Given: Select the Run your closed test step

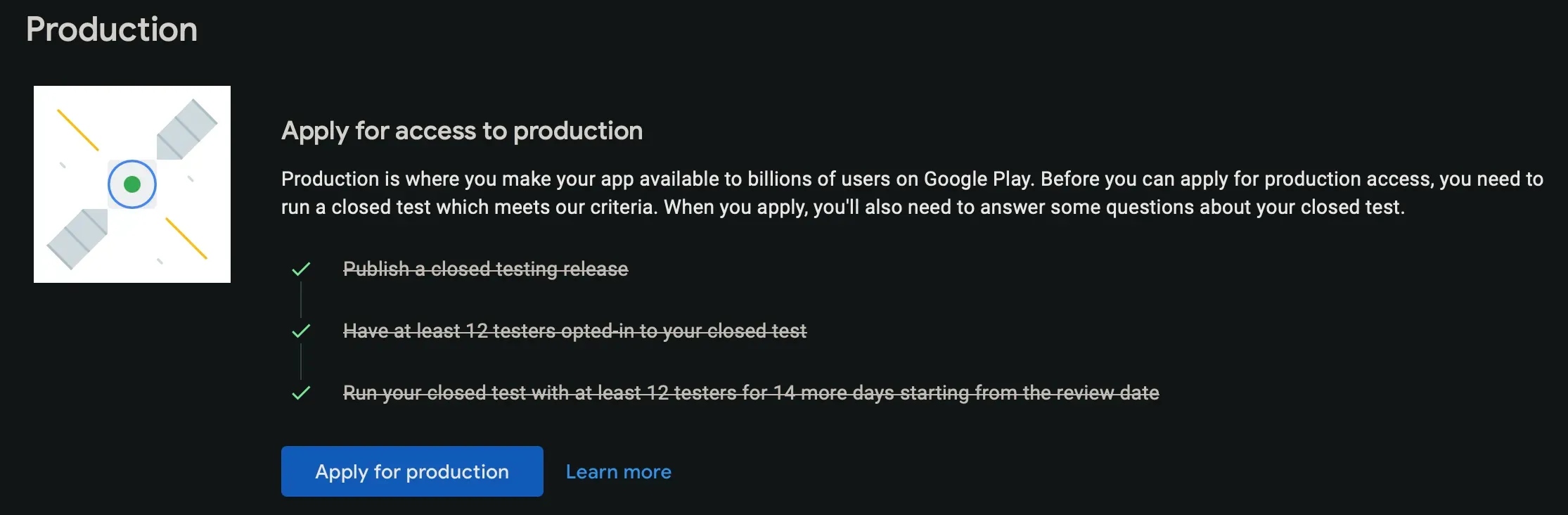Looking at the screenshot, I should click(751, 393).
